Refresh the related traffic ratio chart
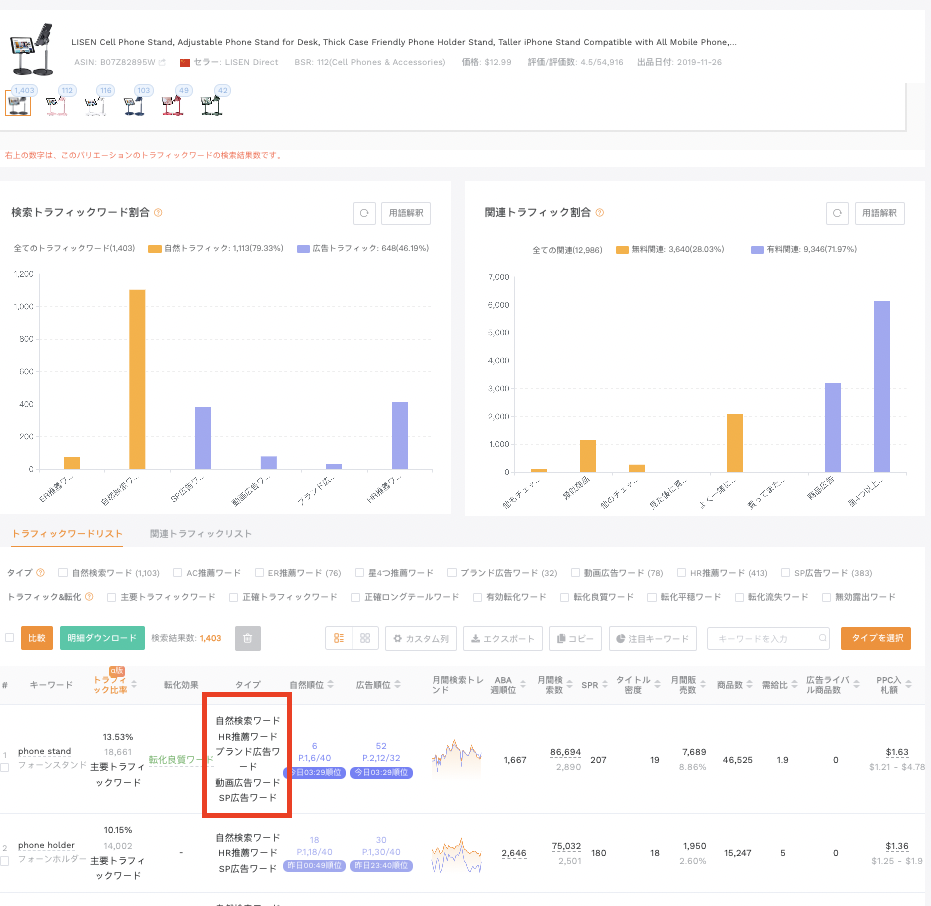 pos(837,213)
